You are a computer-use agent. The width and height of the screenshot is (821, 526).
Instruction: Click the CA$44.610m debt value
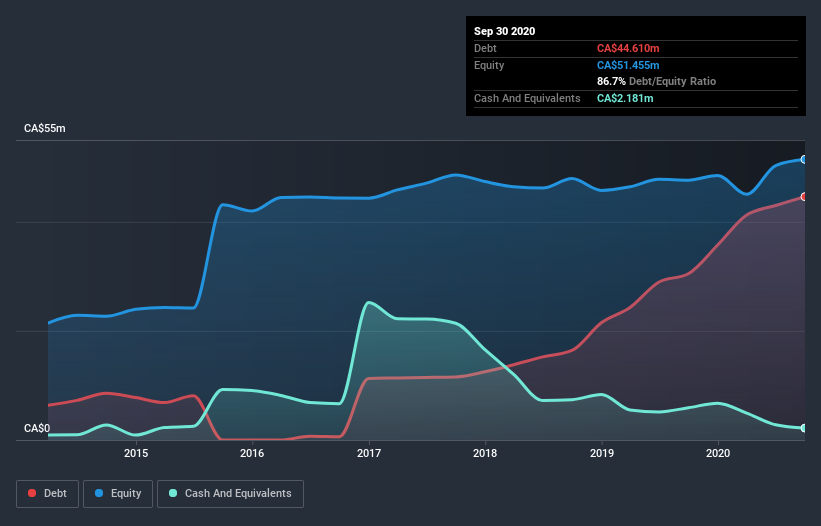(x=628, y=48)
